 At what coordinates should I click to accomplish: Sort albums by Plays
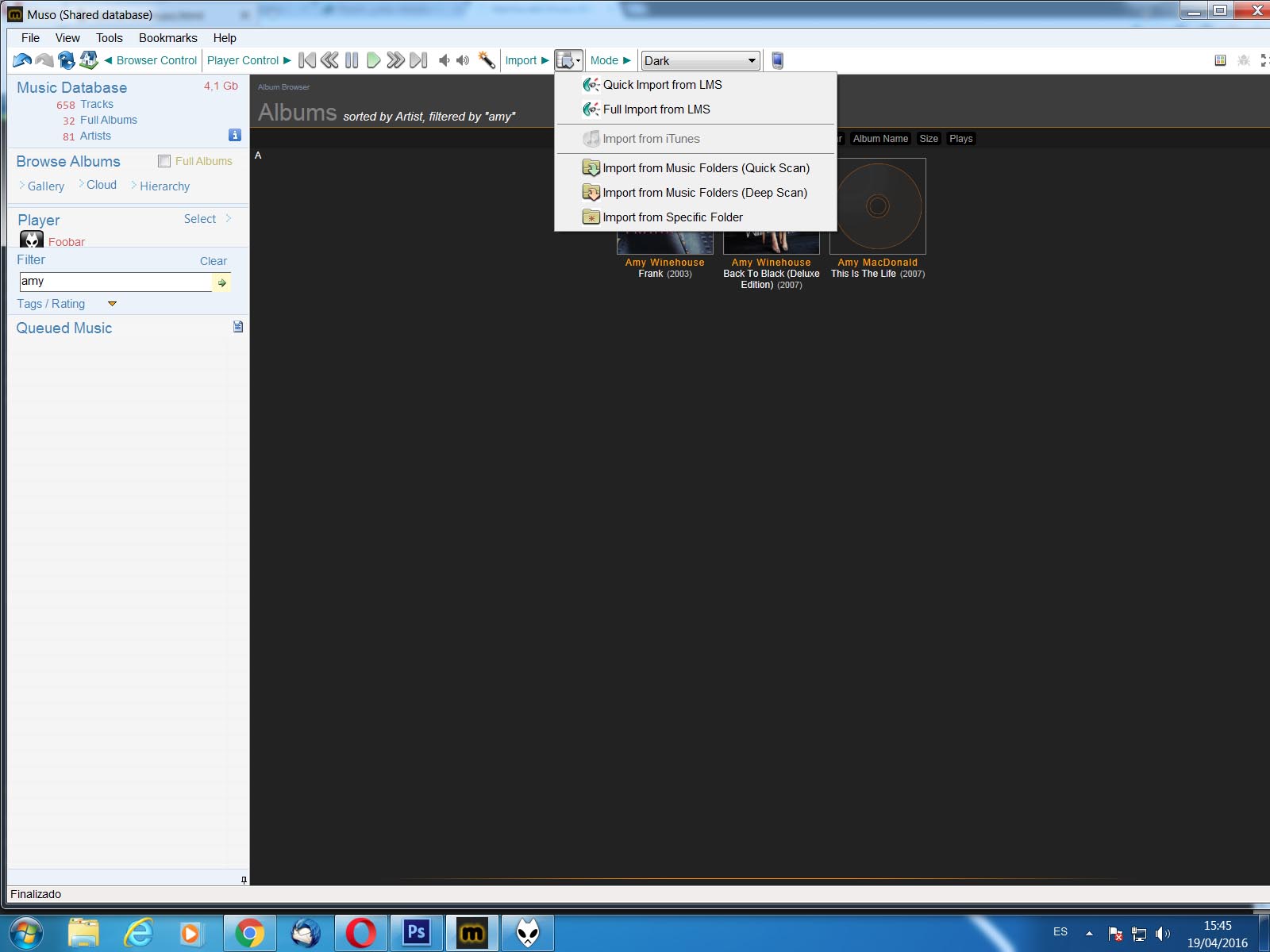[961, 139]
